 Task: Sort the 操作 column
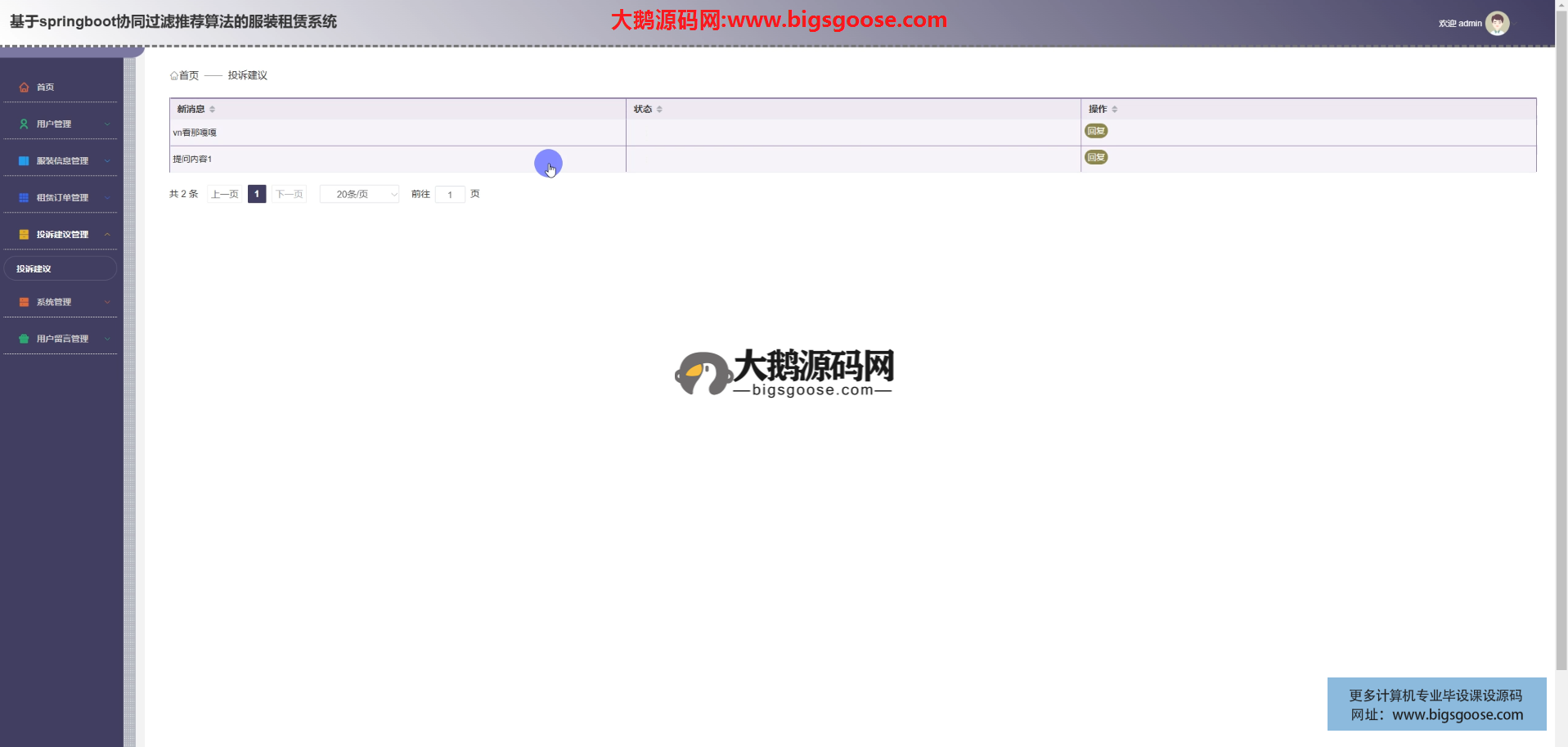click(1114, 110)
